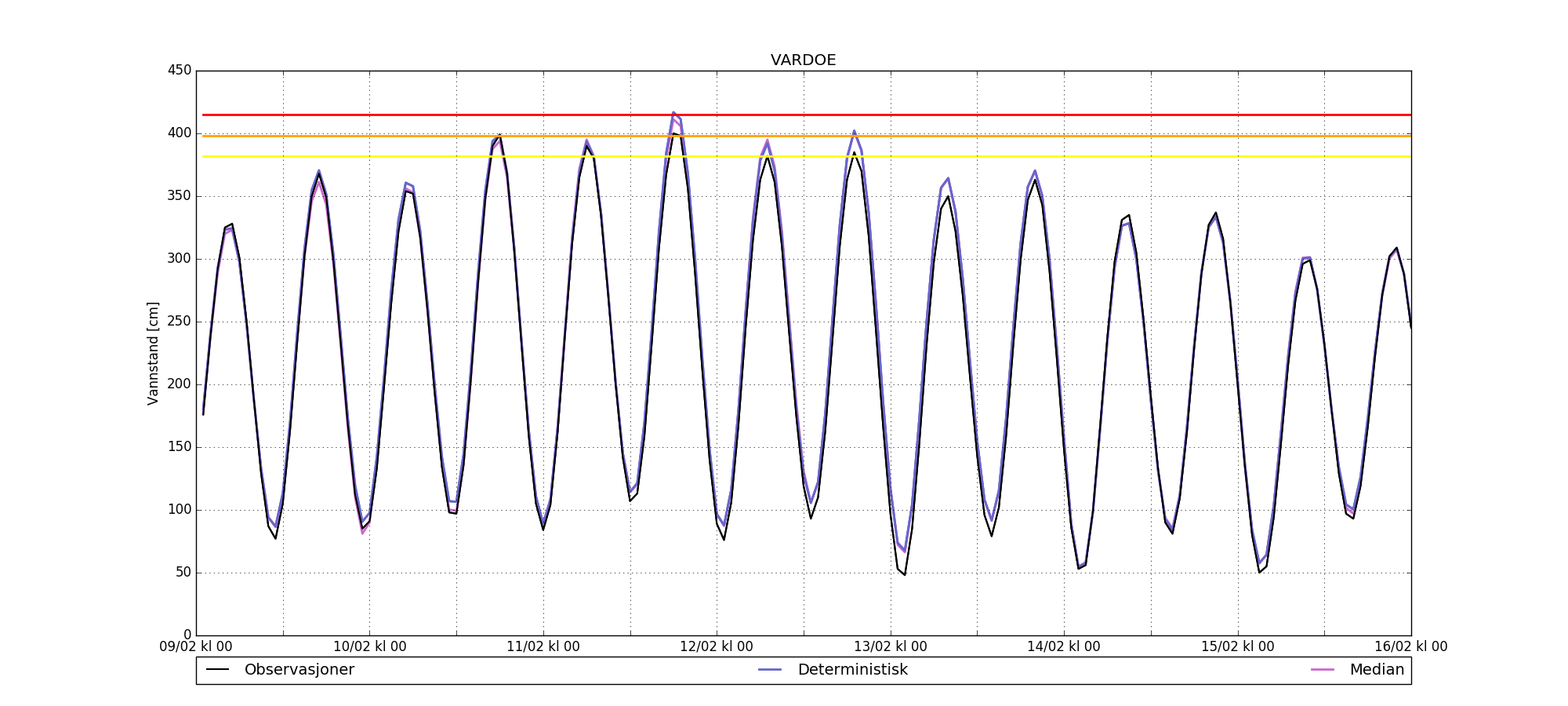Click the 09/02 kl 00 axis label
Image resolution: width=1568 pixels, height=706 pixels.
[x=196, y=647]
